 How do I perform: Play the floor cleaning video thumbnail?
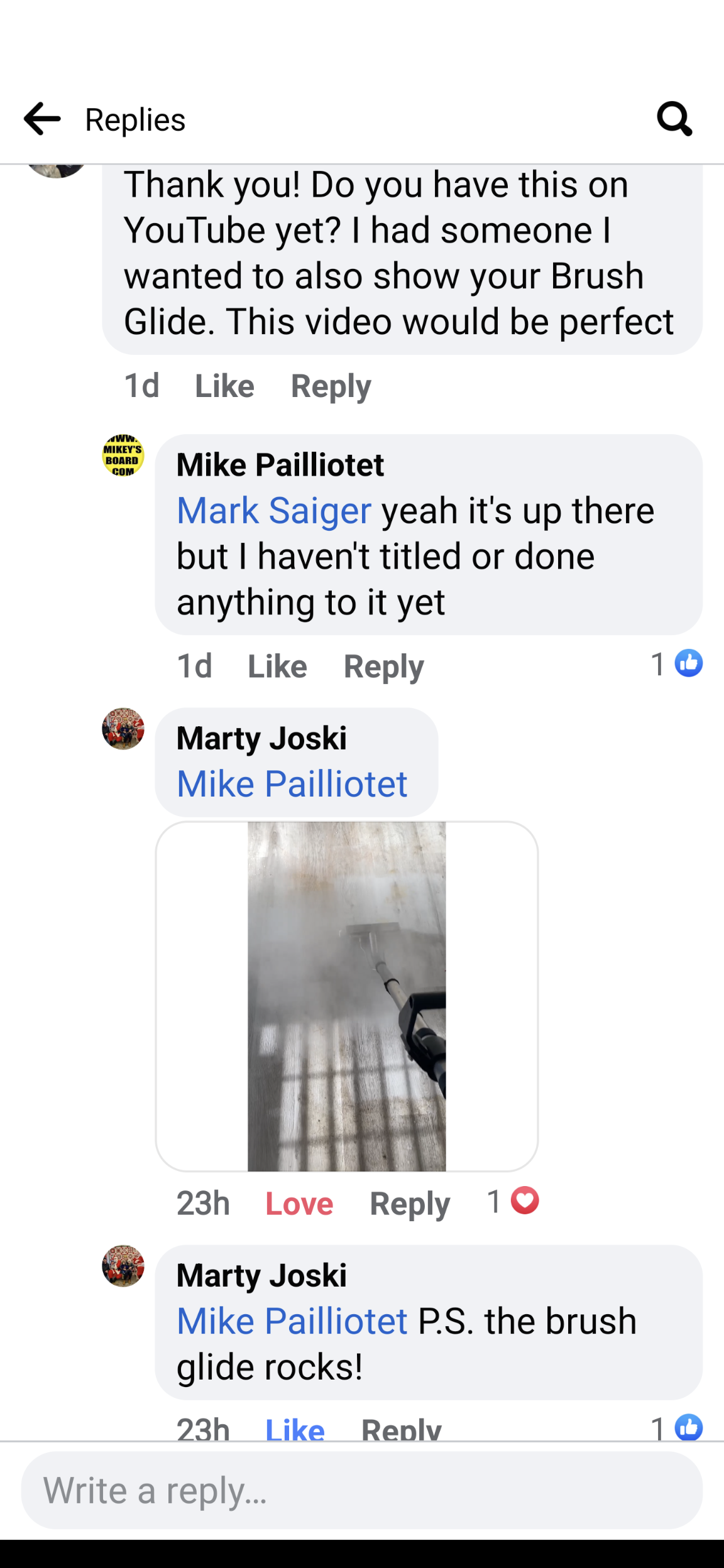tap(347, 996)
